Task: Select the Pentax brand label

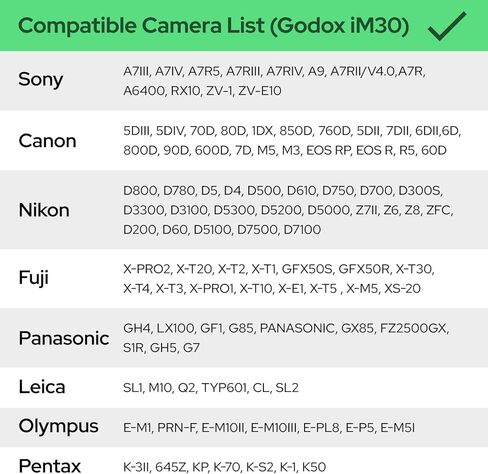Action: 50,466
